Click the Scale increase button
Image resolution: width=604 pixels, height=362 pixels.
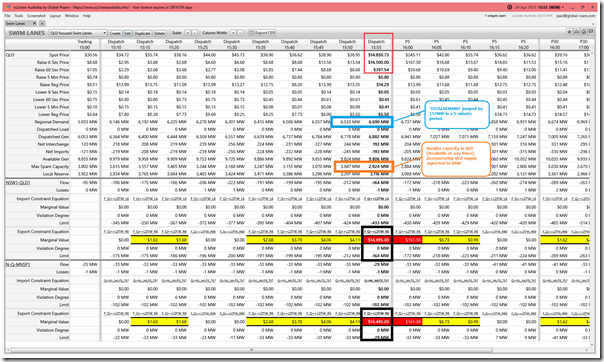pos(187,33)
